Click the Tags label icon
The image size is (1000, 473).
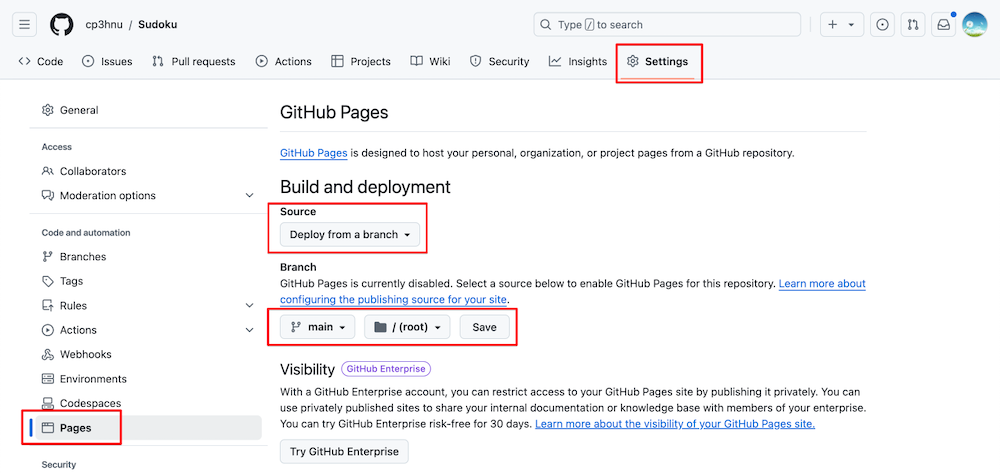[48, 280]
